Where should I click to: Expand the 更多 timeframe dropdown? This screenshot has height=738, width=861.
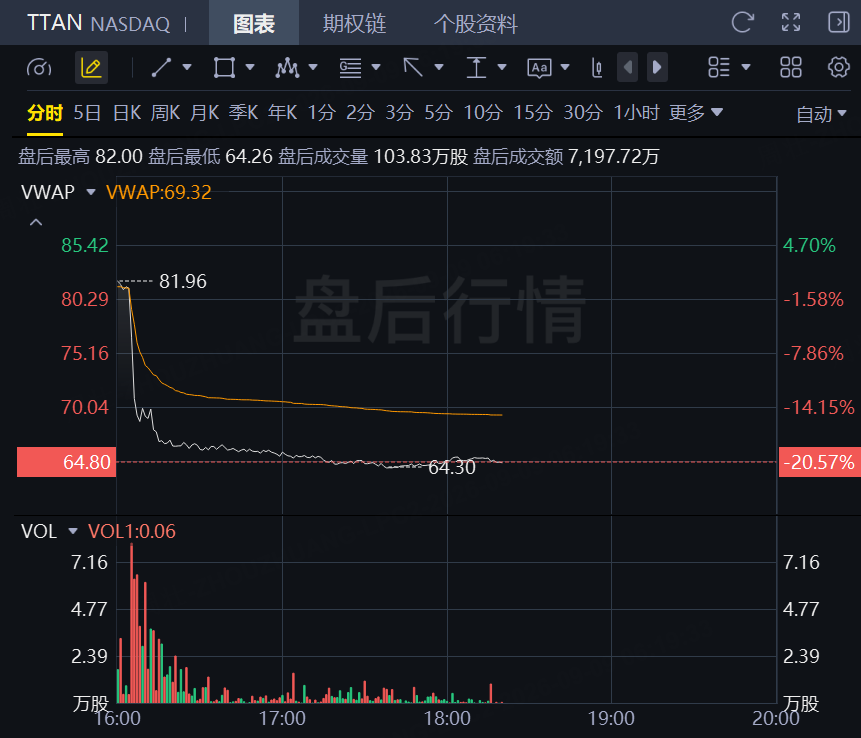696,113
